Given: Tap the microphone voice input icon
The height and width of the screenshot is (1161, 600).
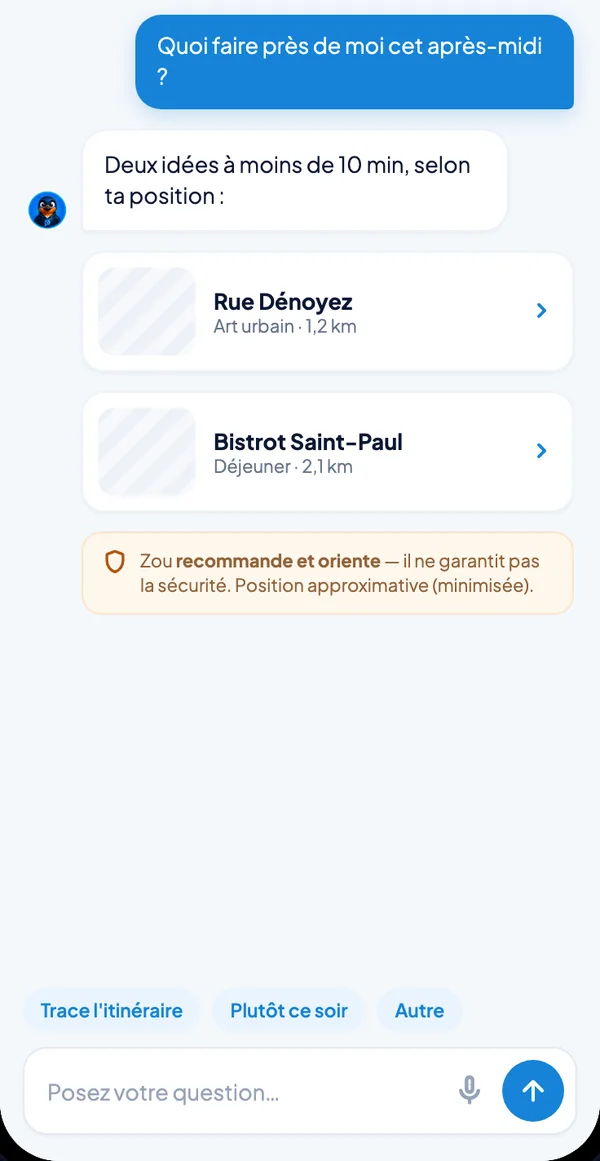Looking at the screenshot, I should coord(469,1090).
